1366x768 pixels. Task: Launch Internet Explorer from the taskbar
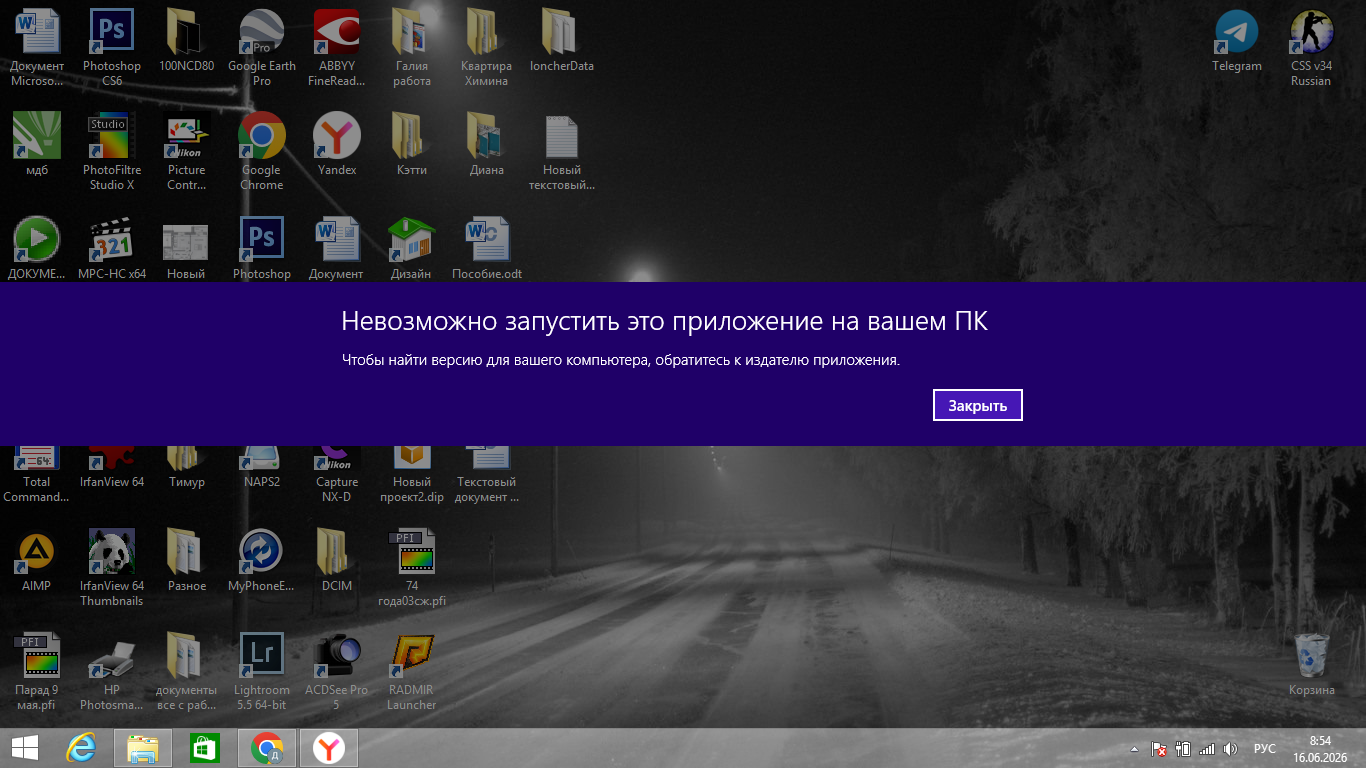point(81,748)
